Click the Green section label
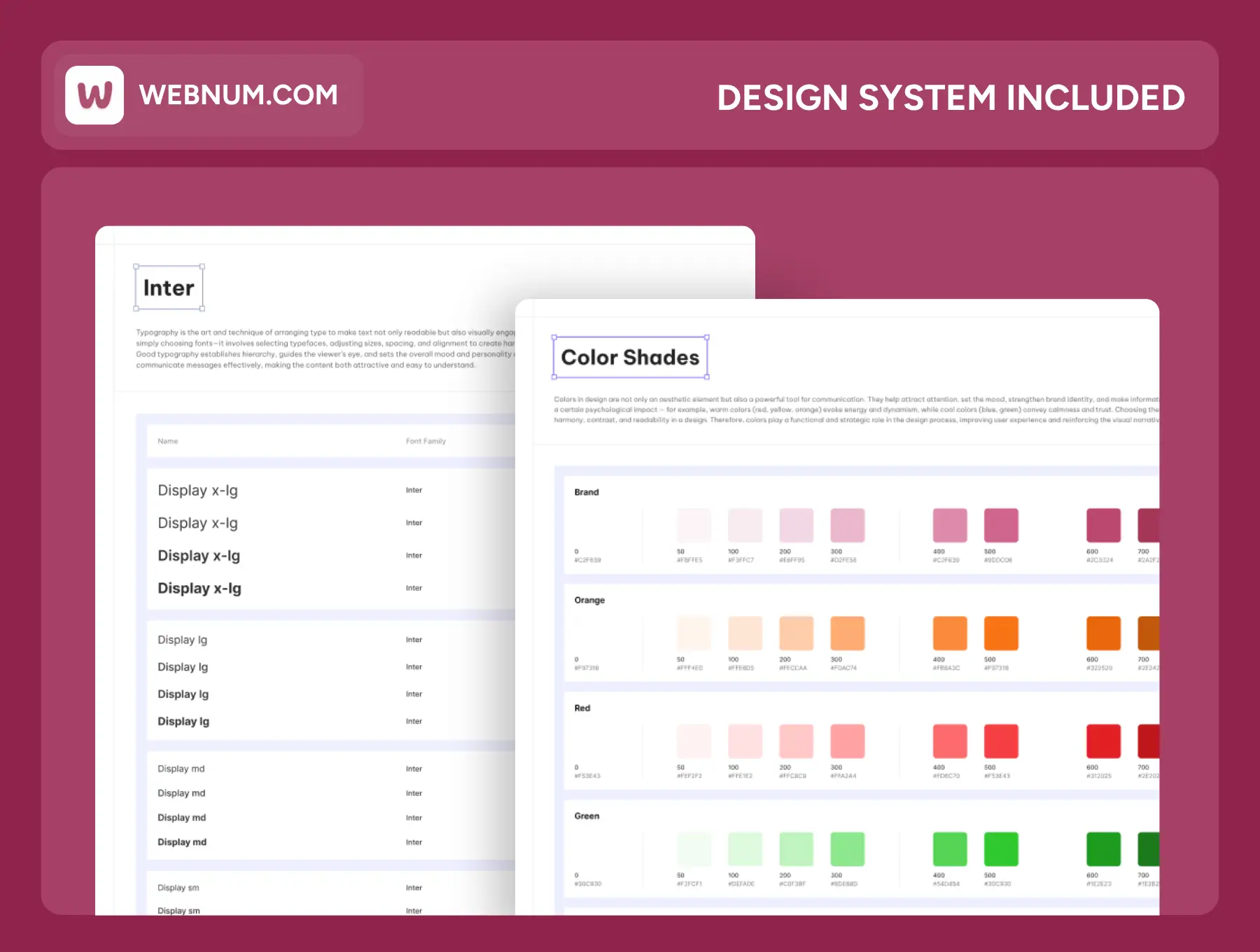The image size is (1260, 952). click(x=587, y=815)
